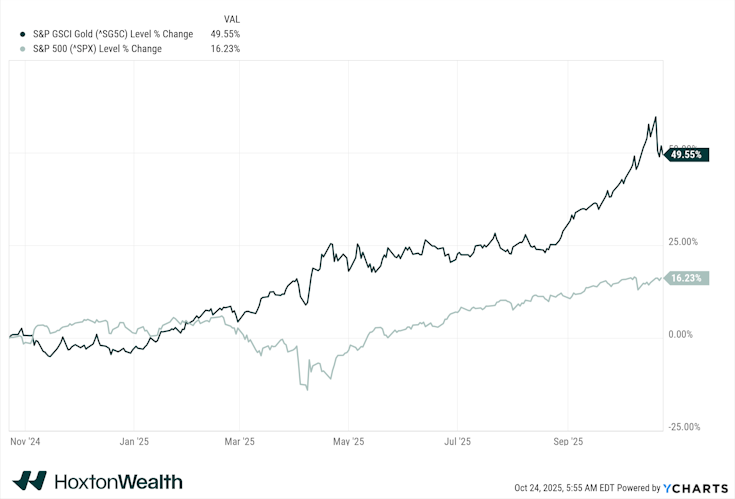Click the YCharts logo
The image size is (735, 499).
pos(696,488)
